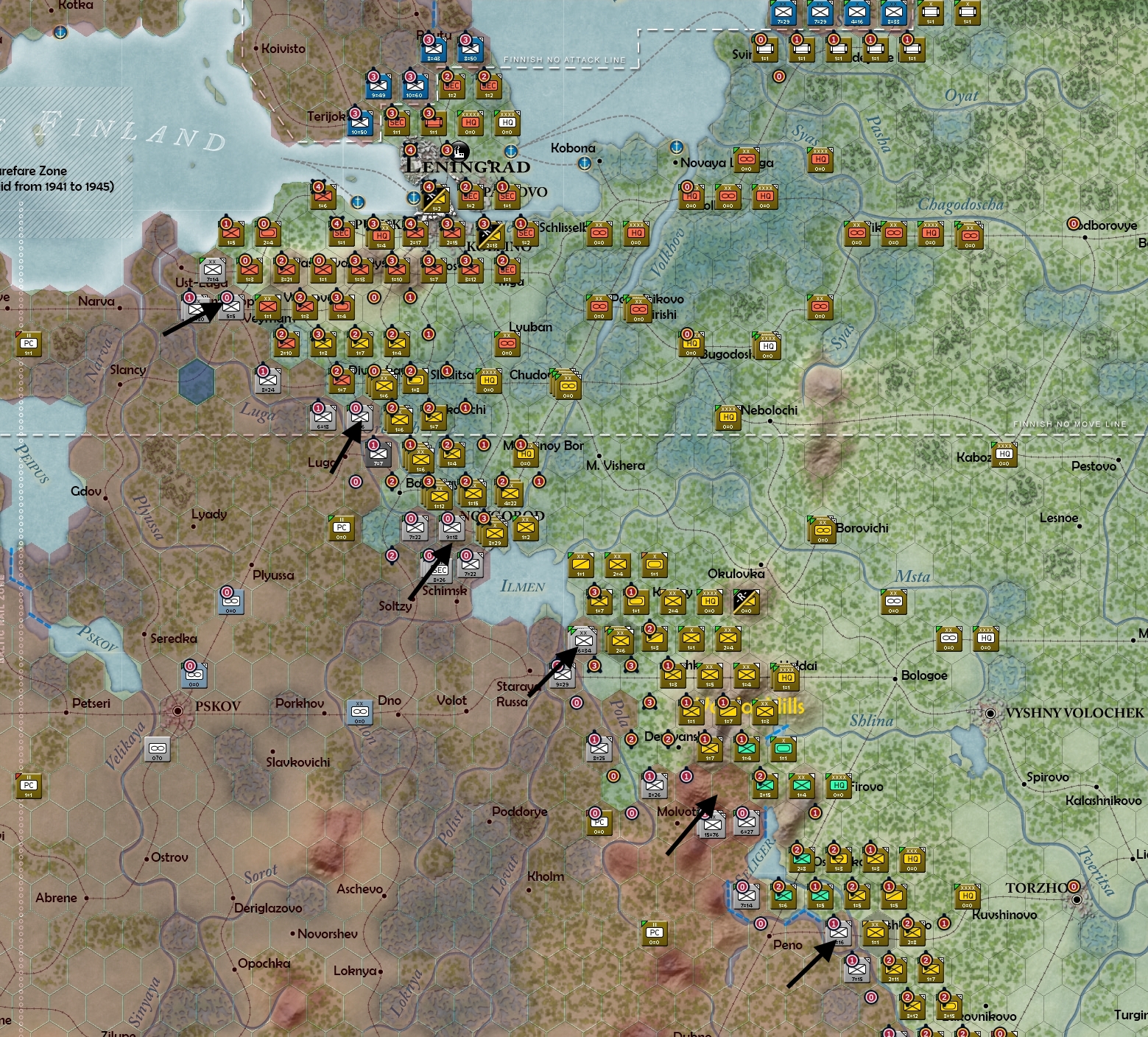Select the HQ counter at Kaboz
The image size is (1148, 1037).
point(1004,454)
